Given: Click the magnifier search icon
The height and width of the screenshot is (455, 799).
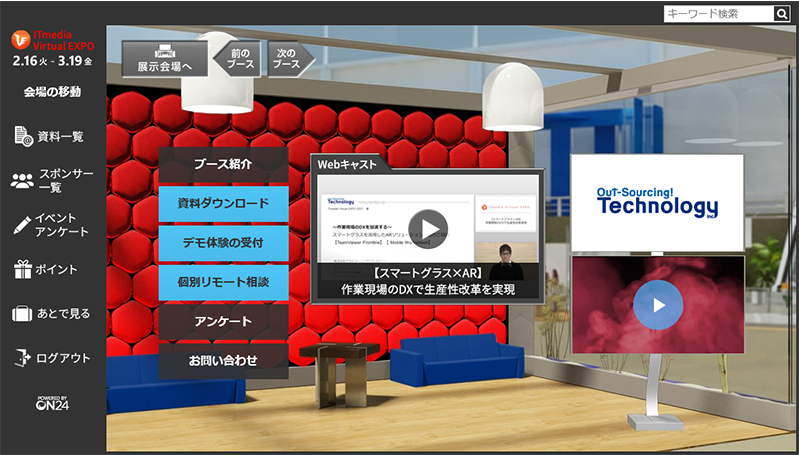Looking at the screenshot, I should pyautogui.click(x=782, y=14).
